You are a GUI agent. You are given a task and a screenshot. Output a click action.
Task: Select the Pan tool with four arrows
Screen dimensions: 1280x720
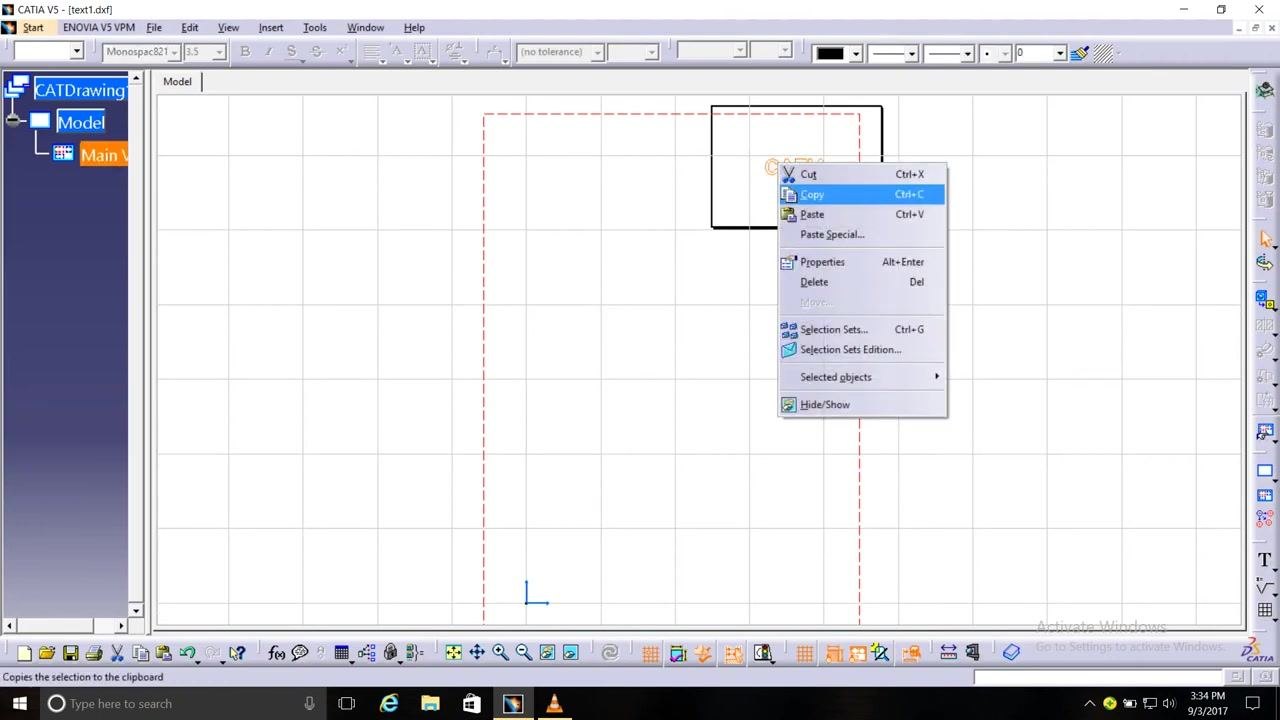(x=477, y=653)
